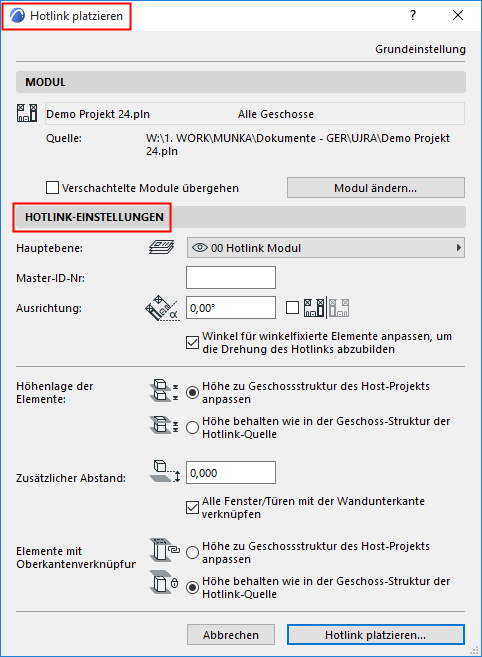Click the Ausrichtung angle field showing 0,00°
The height and width of the screenshot is (657, 482).
[x=231, y=308]
